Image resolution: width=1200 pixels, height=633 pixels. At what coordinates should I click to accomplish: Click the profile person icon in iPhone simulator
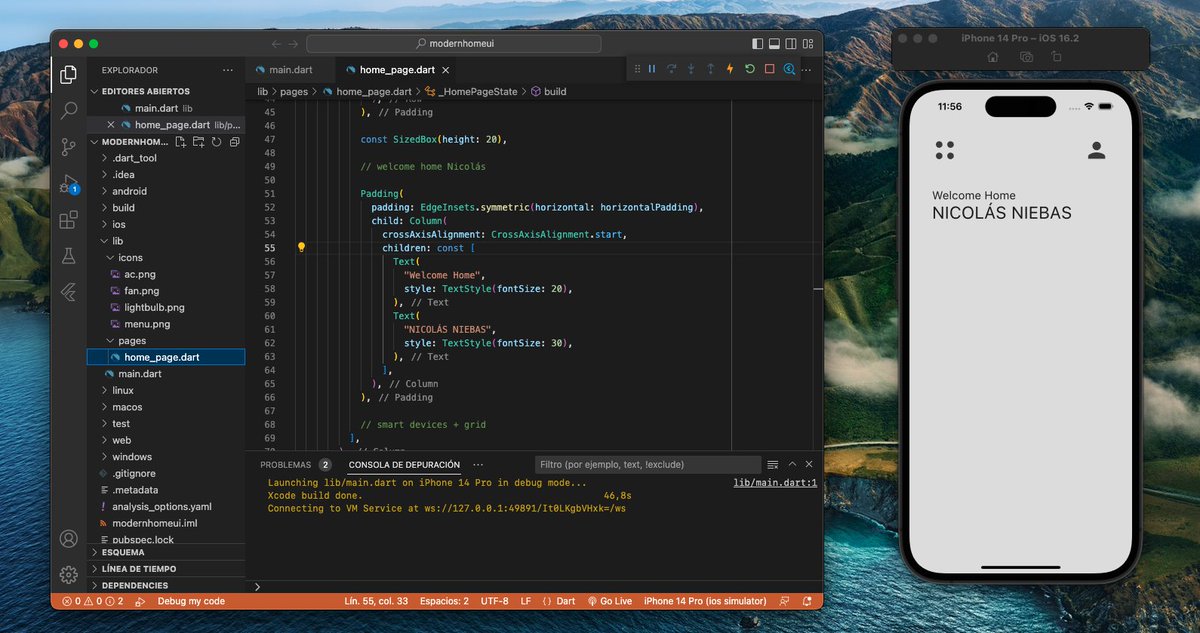tap(1096, 150)
